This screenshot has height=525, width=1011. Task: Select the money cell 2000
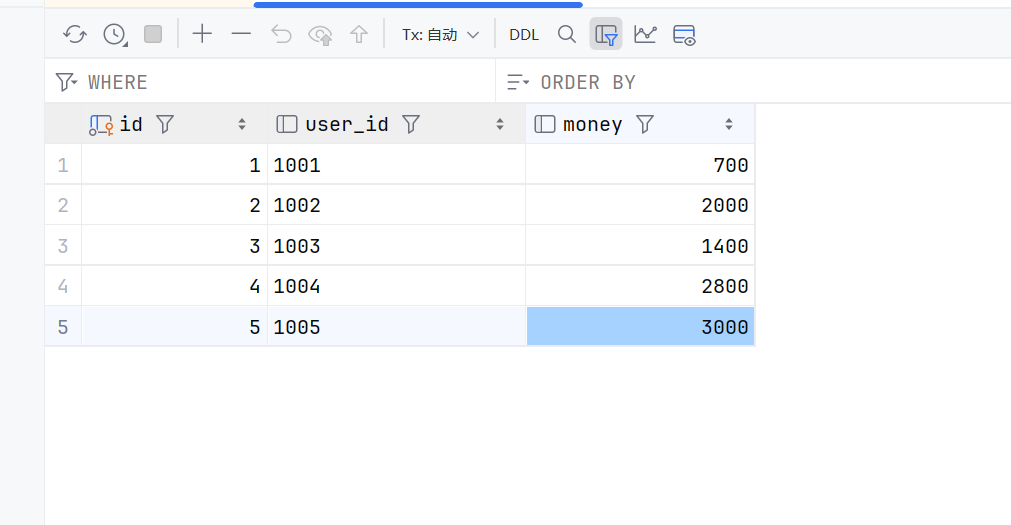[x=640, y=205]
